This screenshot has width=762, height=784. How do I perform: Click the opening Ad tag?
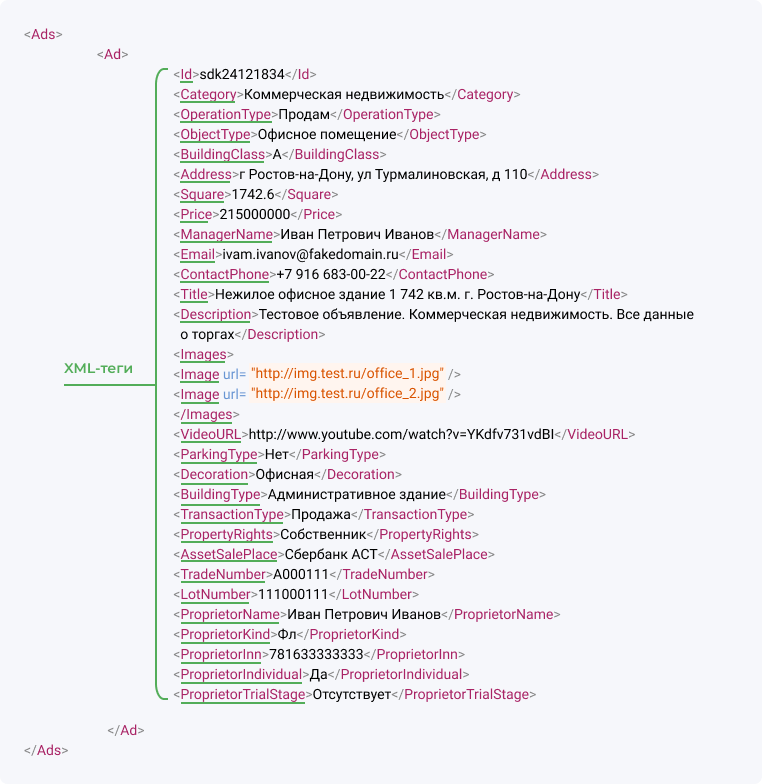[x=112, y=54]
